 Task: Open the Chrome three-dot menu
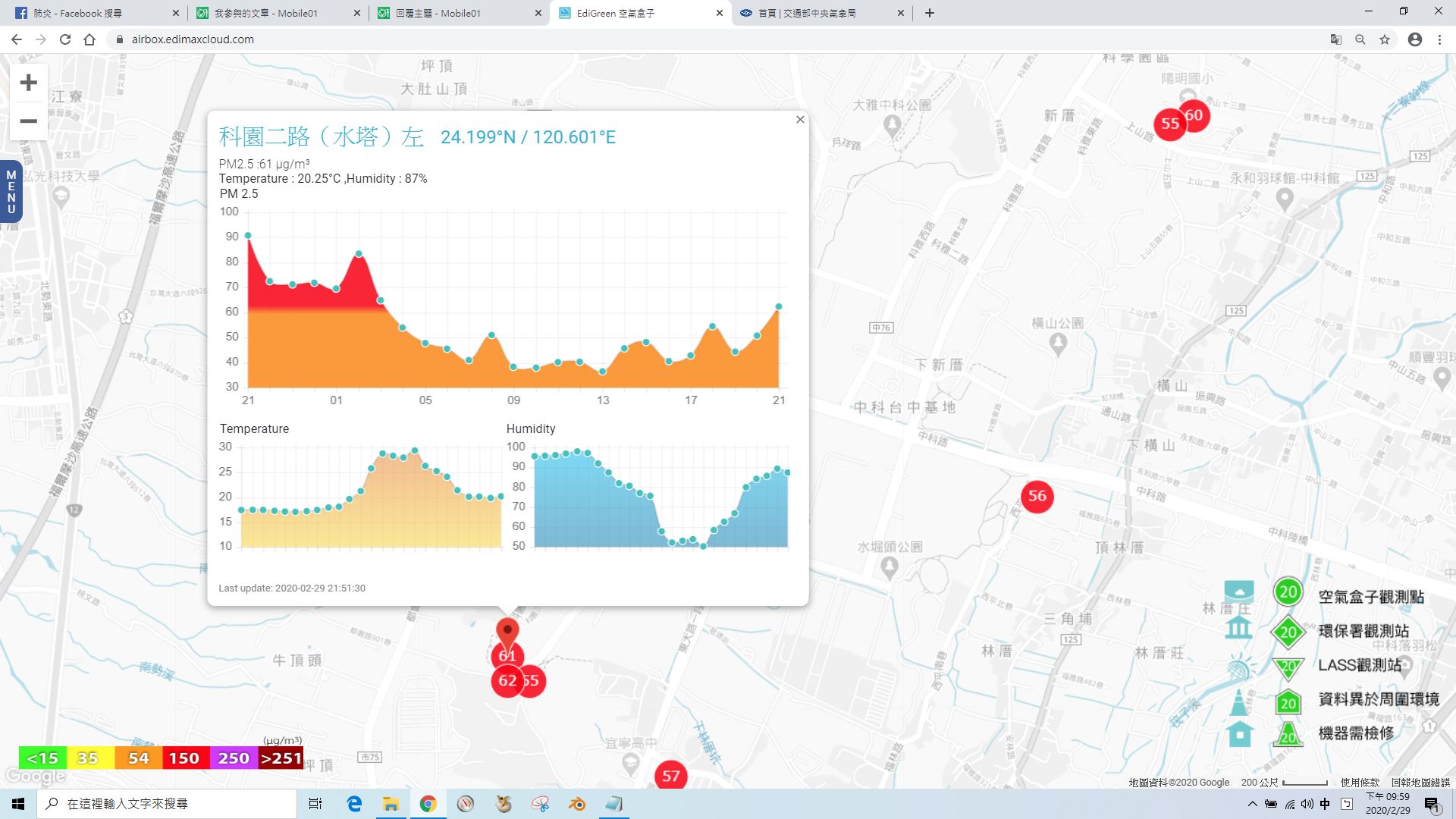pyautogui.click(x=1439, y=39)
